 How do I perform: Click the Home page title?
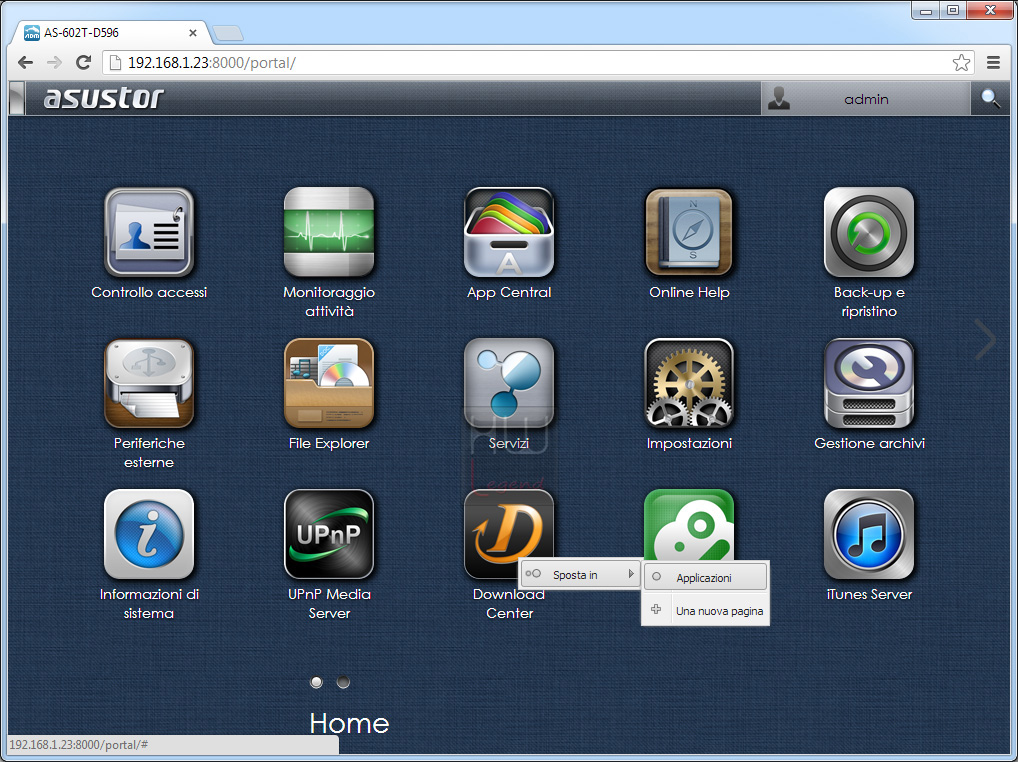(349, 723)
